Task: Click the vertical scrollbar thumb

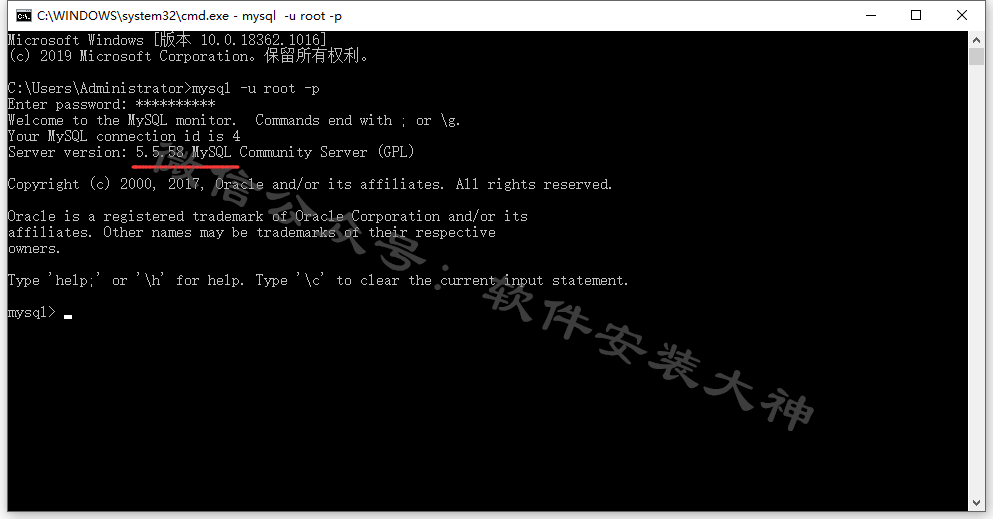Action: tap(976, 56)
